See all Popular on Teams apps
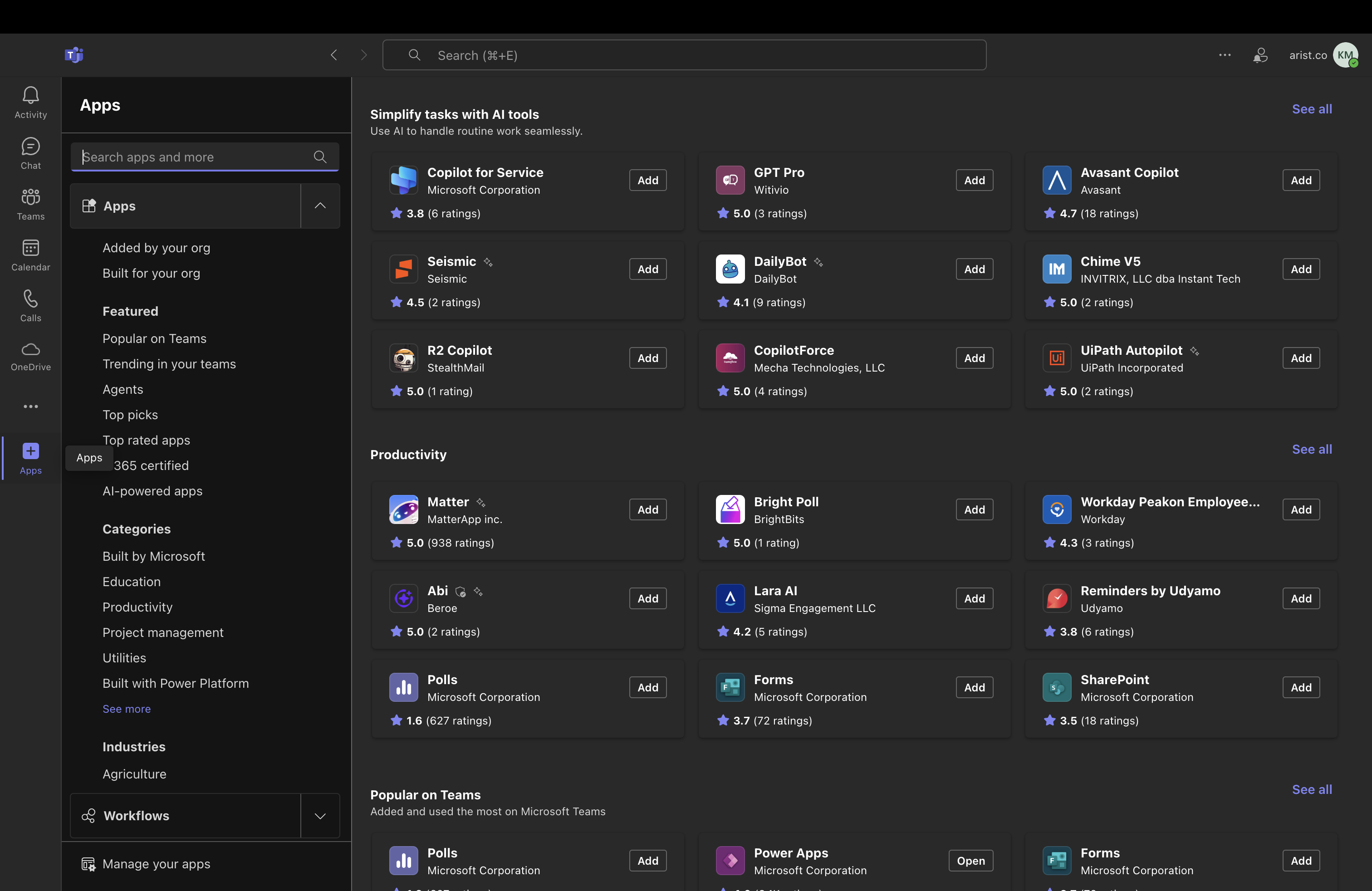 (x=1312, y=789)
